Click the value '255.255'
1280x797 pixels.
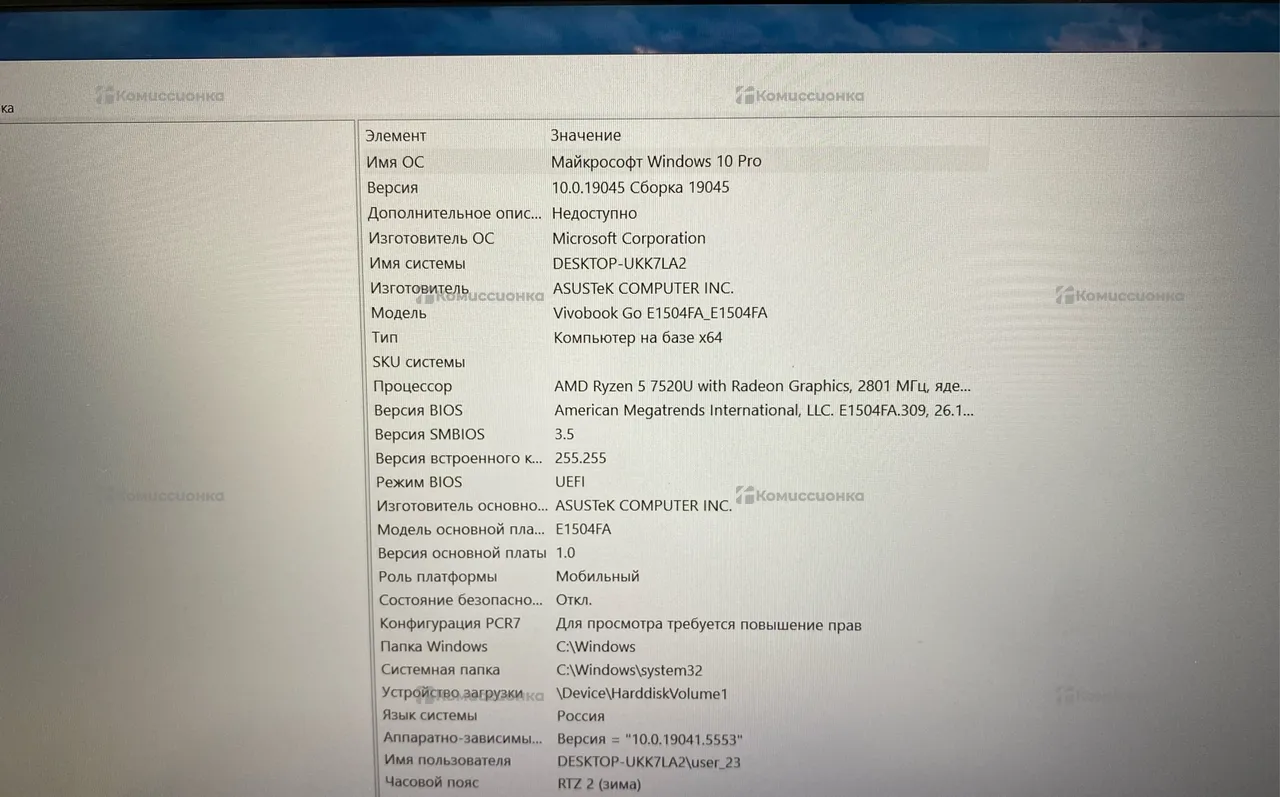[581, 458]
